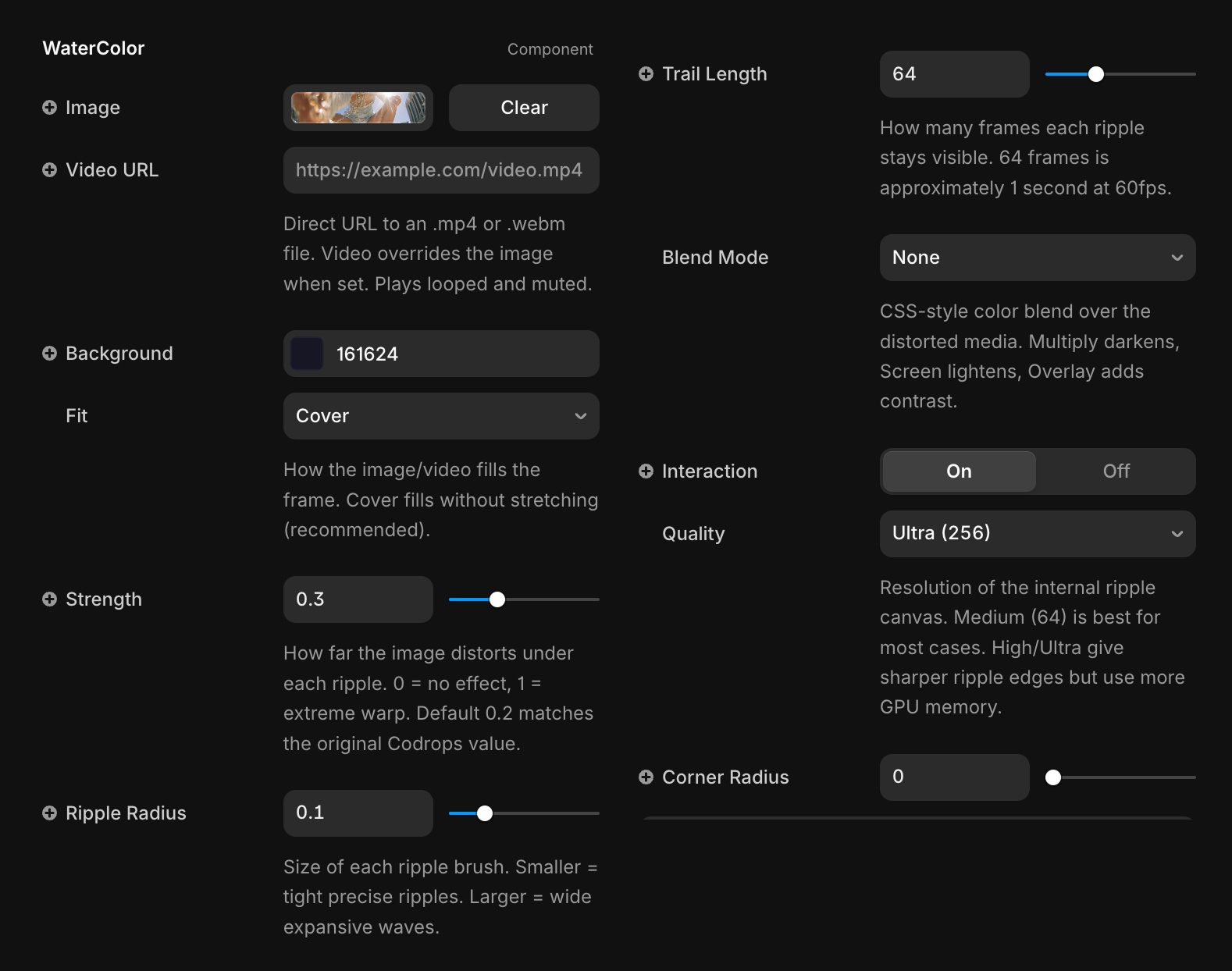This screenshot has height=971, width=1232.
Task: Click the plus icon next to Trail Length
Action: [x=646, y=74]
